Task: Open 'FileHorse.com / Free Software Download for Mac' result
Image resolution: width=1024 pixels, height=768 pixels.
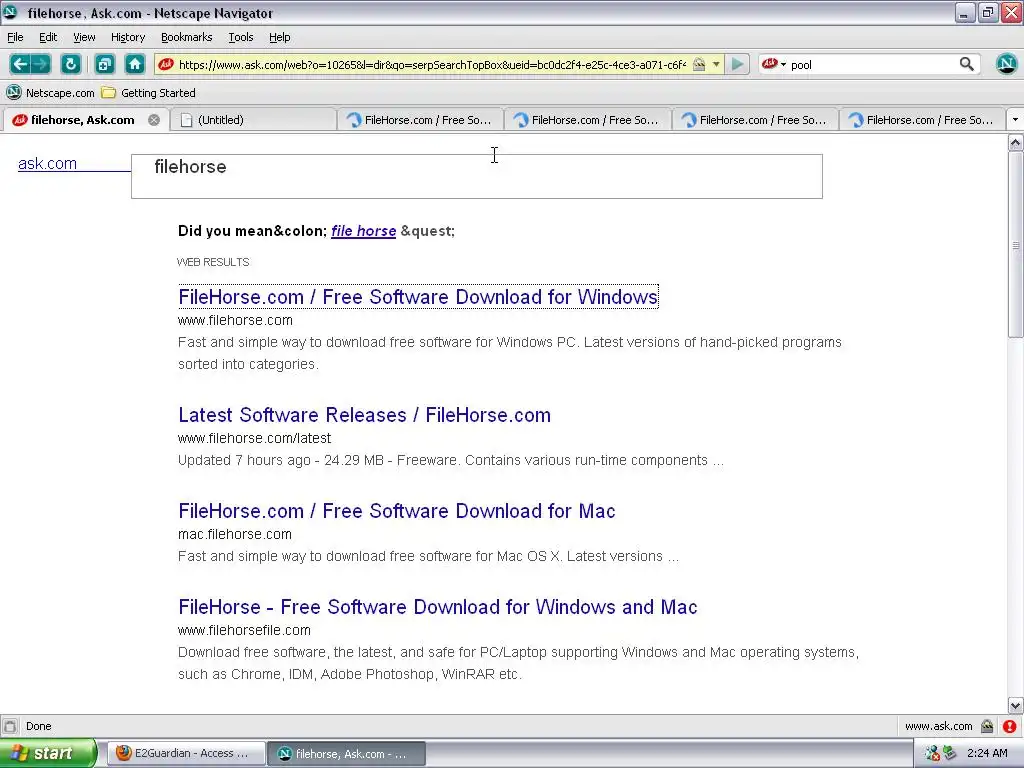Action: click(396, 511)
